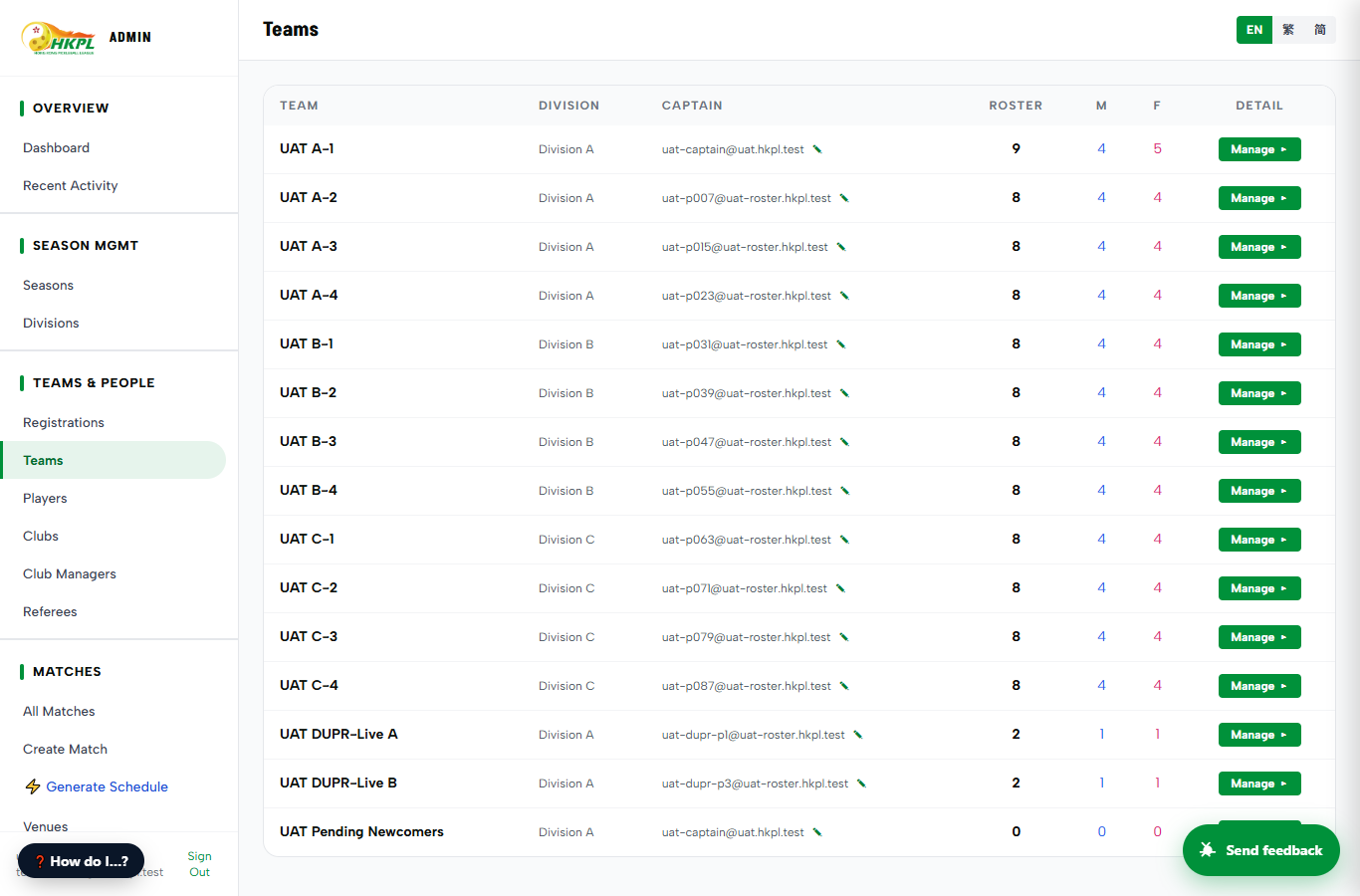Switch language to Simplified Chinese 简
Image resolution: width=1360 pixels, height=896 pixels.
pos(1320,30)
